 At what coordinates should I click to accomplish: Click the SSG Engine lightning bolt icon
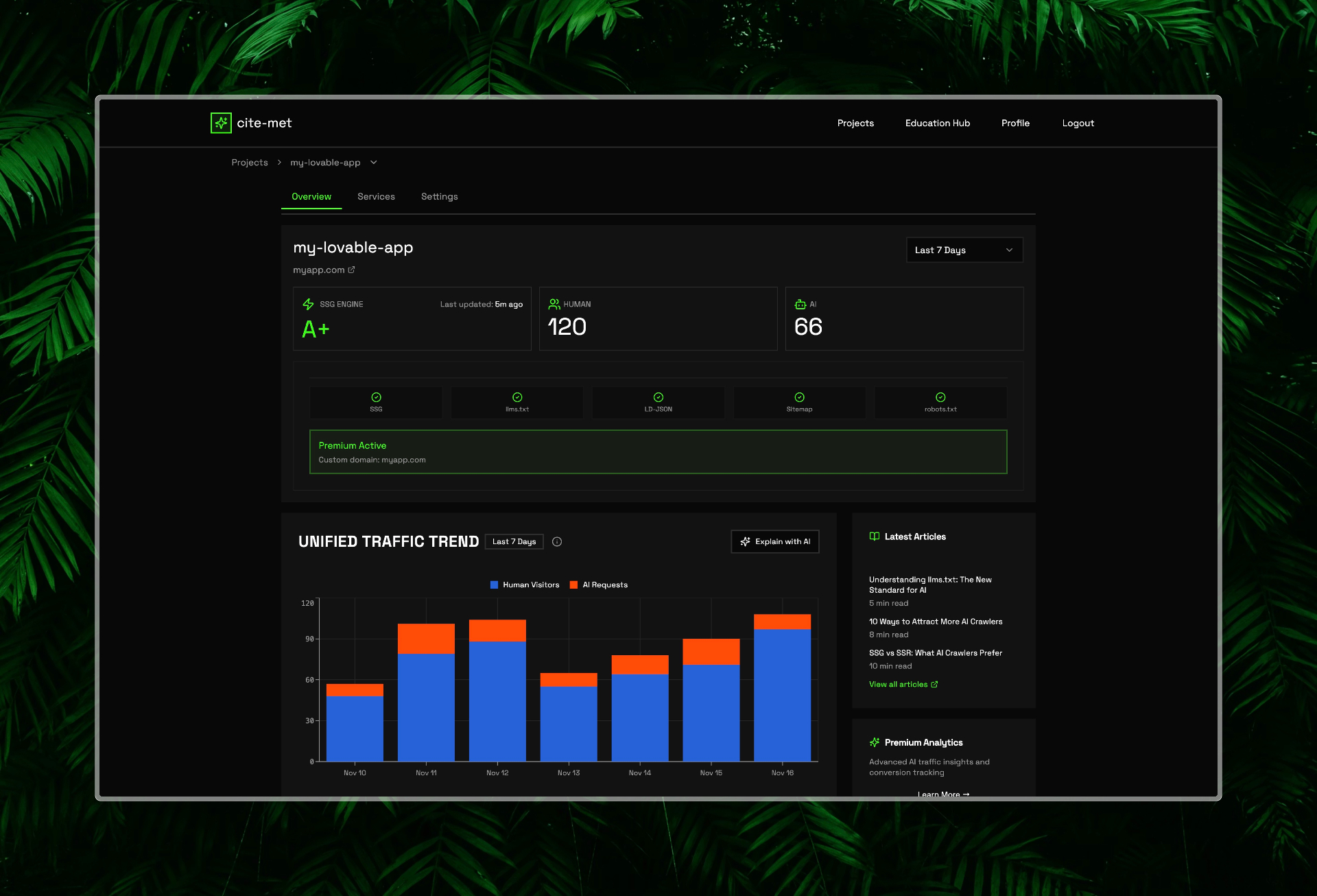308,304
